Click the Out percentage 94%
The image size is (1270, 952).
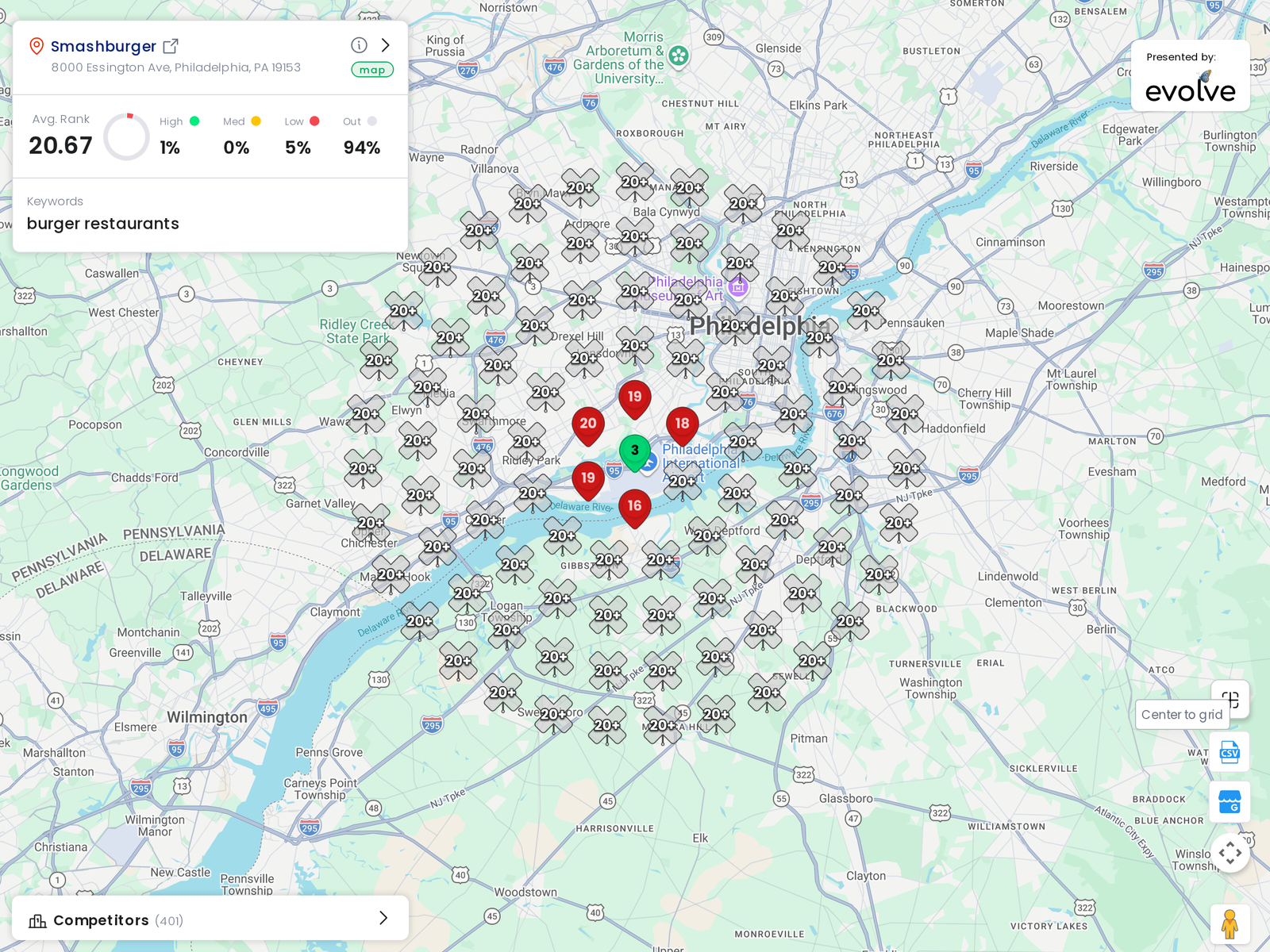362,148
